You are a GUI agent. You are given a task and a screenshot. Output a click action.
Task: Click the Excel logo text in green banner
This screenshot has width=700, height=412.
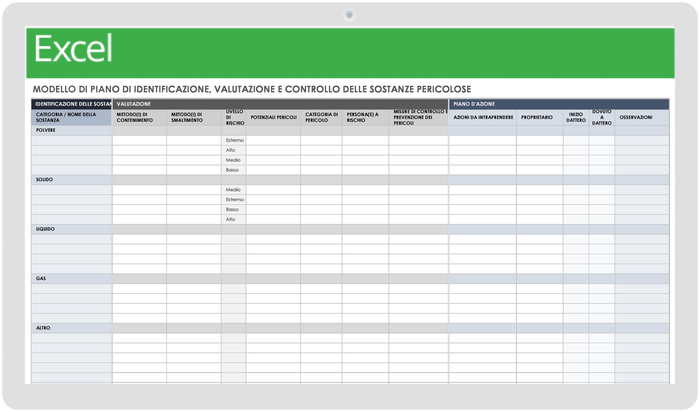(73, 49)
